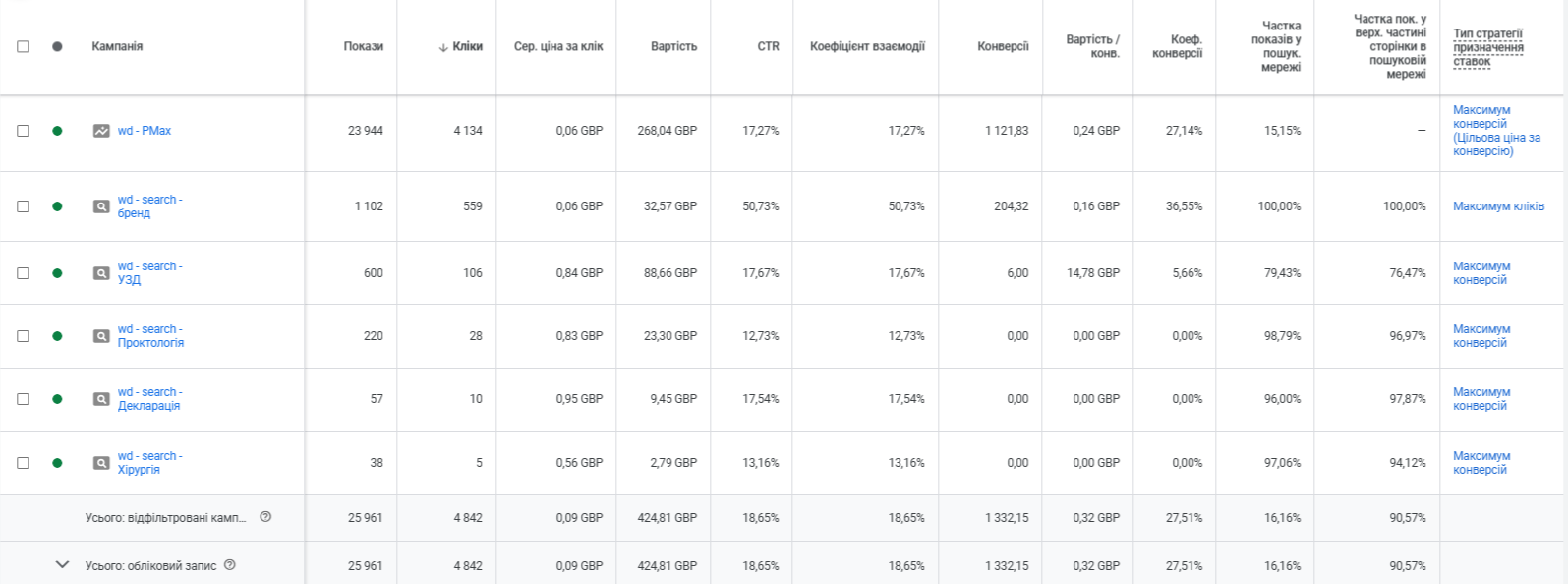The image size is (1568, 584).
Task: Sort by the Кліки column header arrow
Action: pyautogui.click(x=443, y=47)
